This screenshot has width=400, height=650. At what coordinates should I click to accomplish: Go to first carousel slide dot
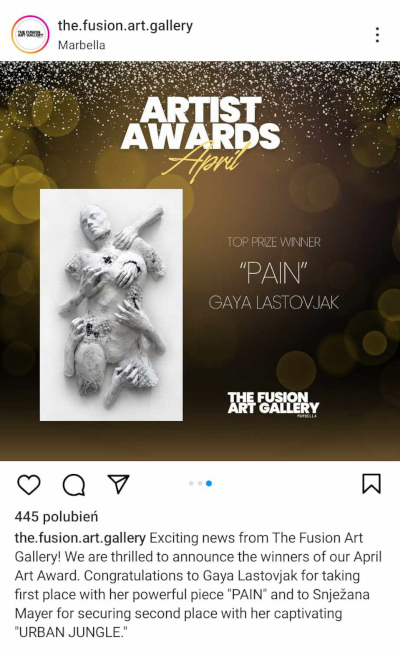pos(191,483)
